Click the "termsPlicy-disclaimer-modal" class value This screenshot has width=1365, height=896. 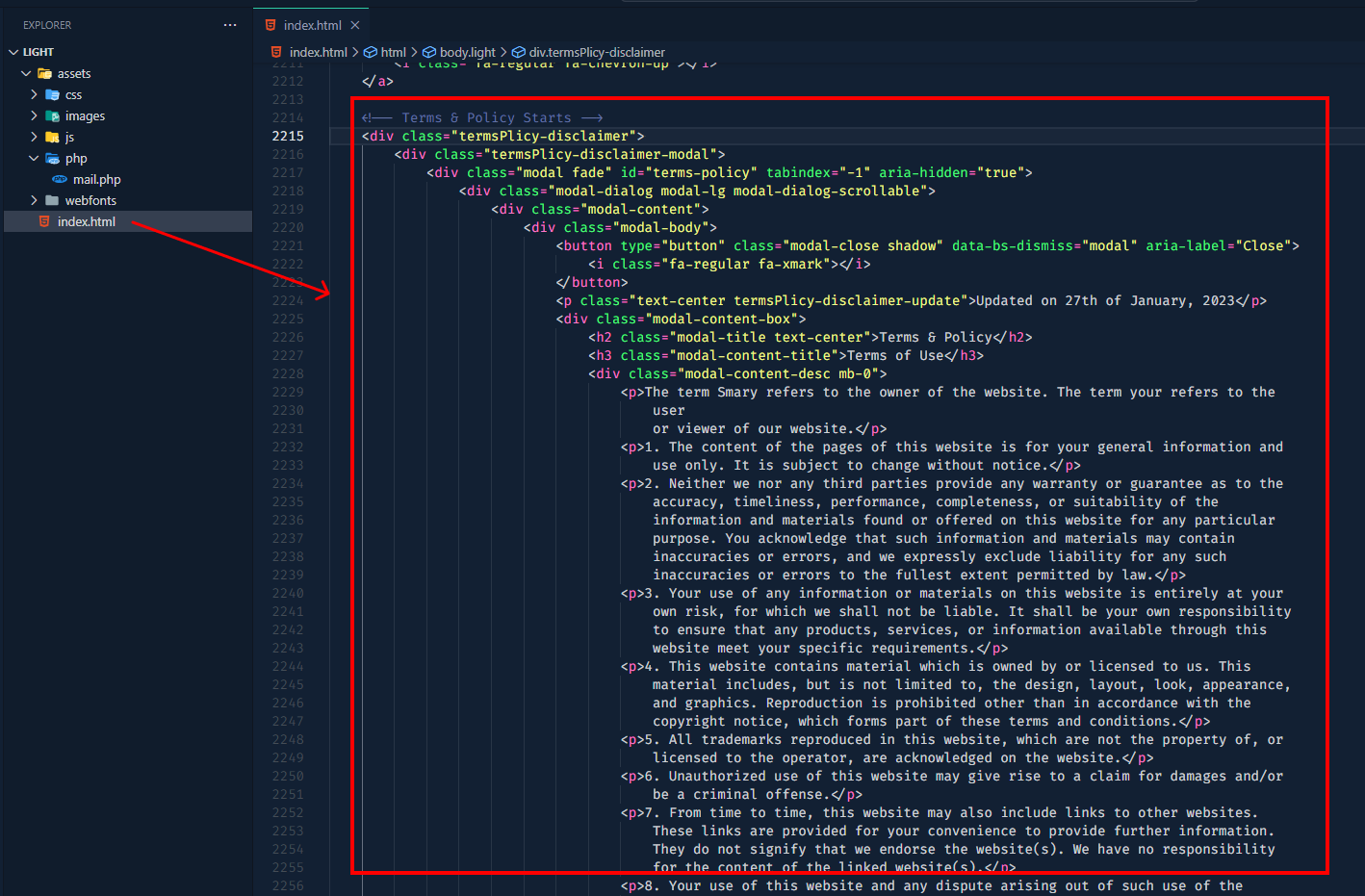(600, 154)
